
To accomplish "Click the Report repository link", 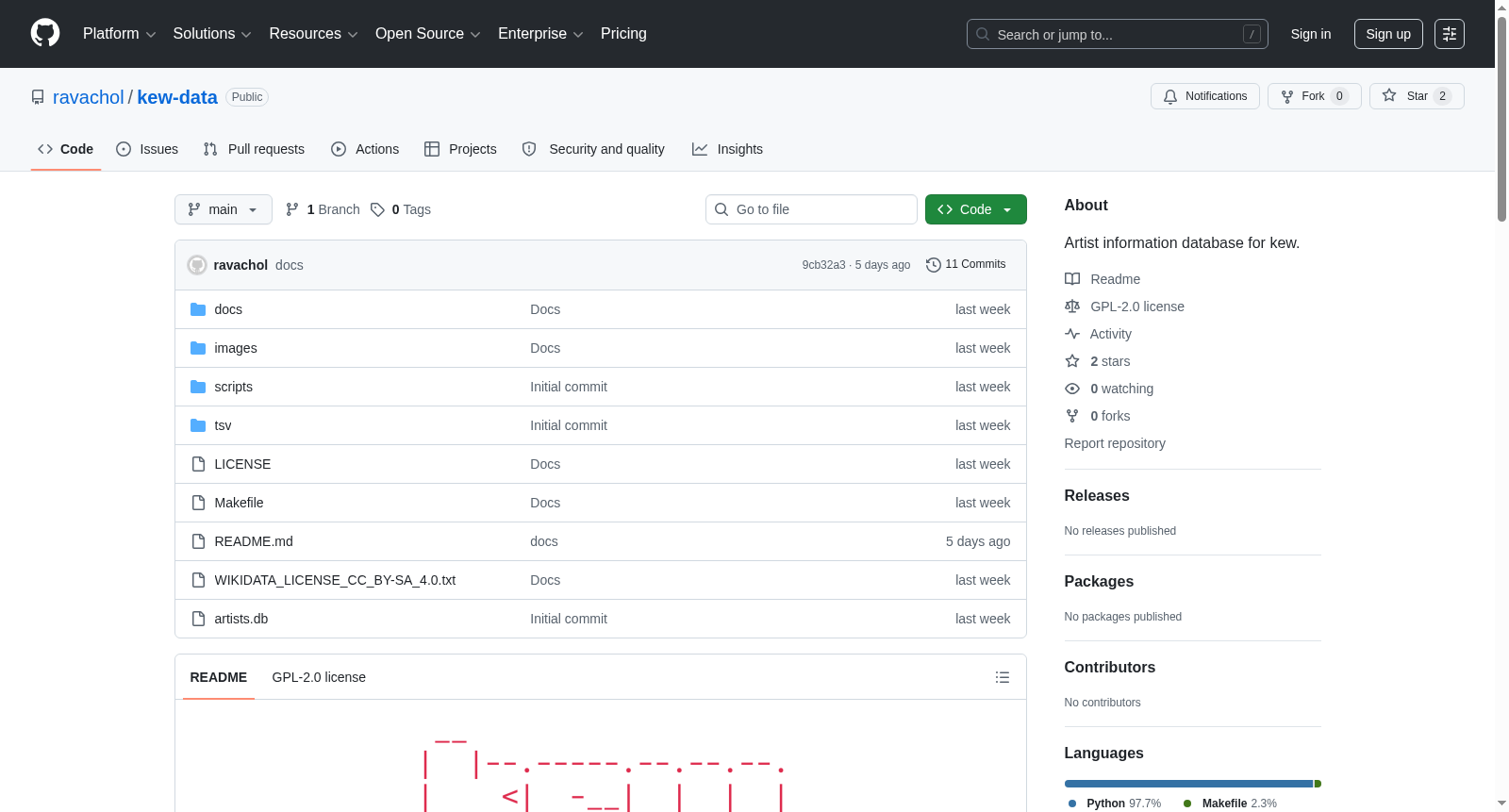I will [x=1115, y=443].
